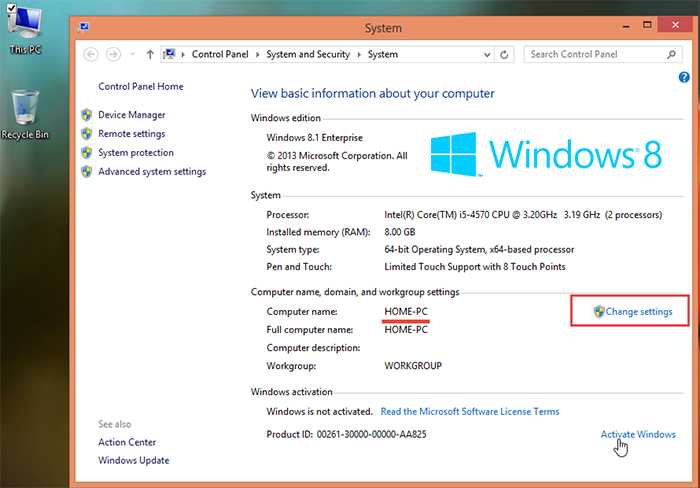The height and width of the screenshot is (488, 700).
Task: Click the search magnifier icon
Action: point(671,54)
